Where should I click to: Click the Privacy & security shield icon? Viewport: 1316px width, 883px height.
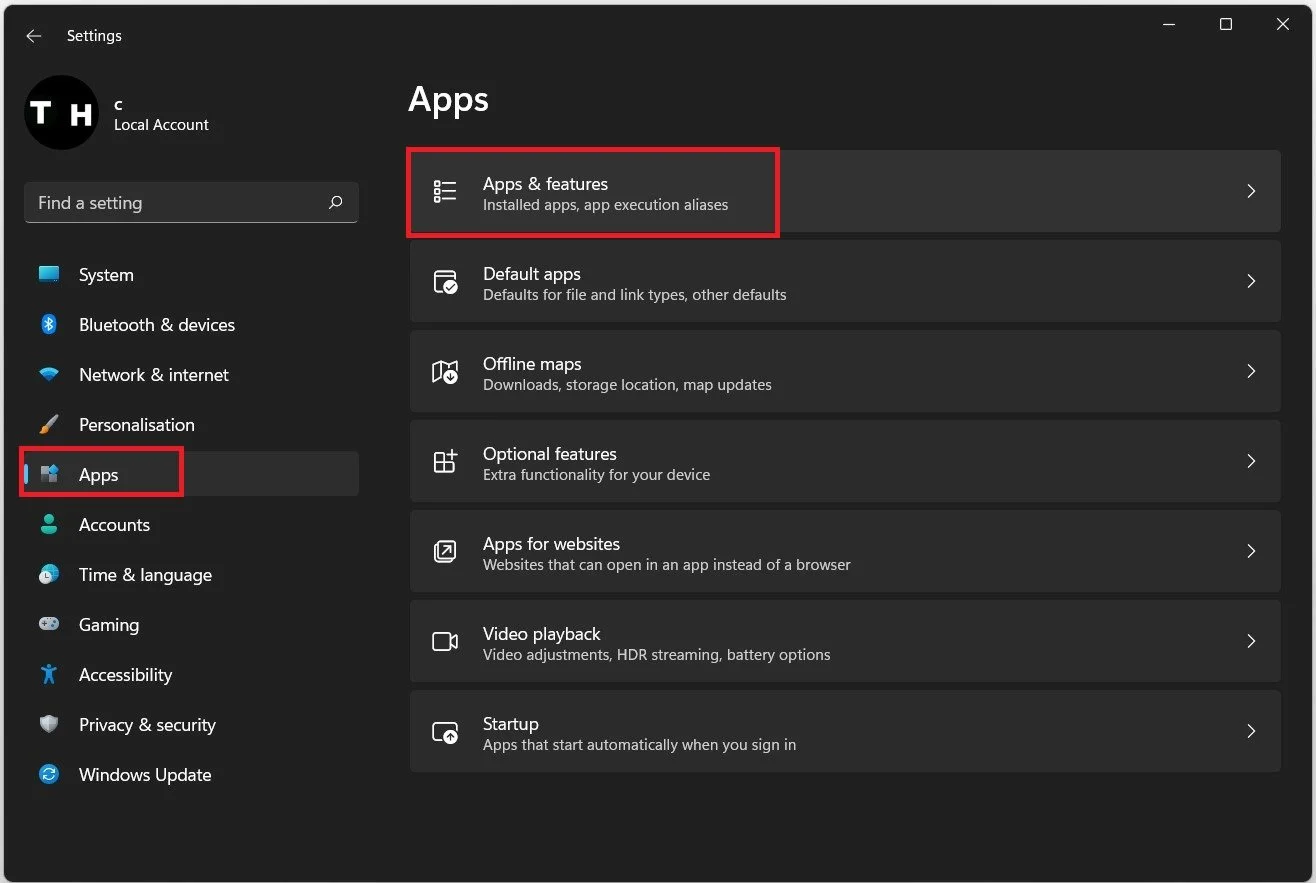pos(49,724)
